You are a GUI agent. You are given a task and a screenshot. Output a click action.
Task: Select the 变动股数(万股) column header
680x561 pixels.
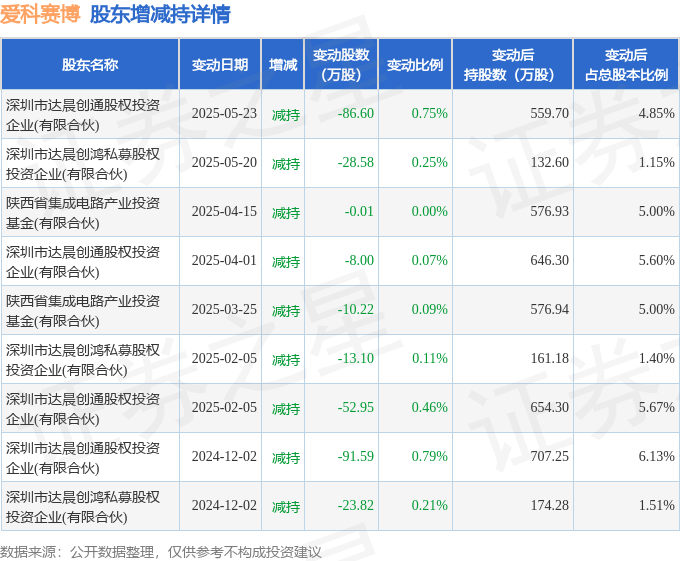(x=341, y=65)
